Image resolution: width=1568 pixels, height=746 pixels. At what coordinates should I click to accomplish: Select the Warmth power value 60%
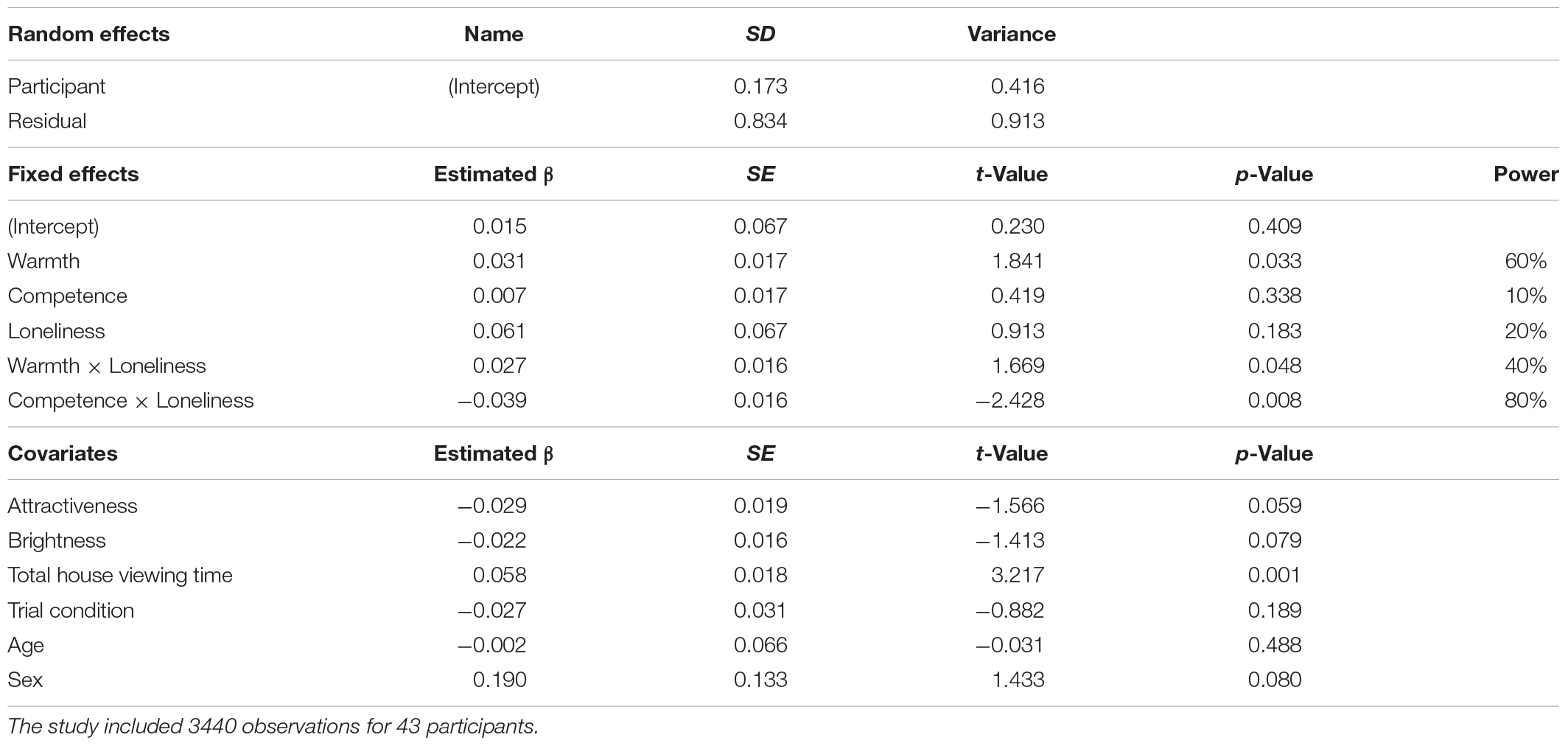point(1525,261)
